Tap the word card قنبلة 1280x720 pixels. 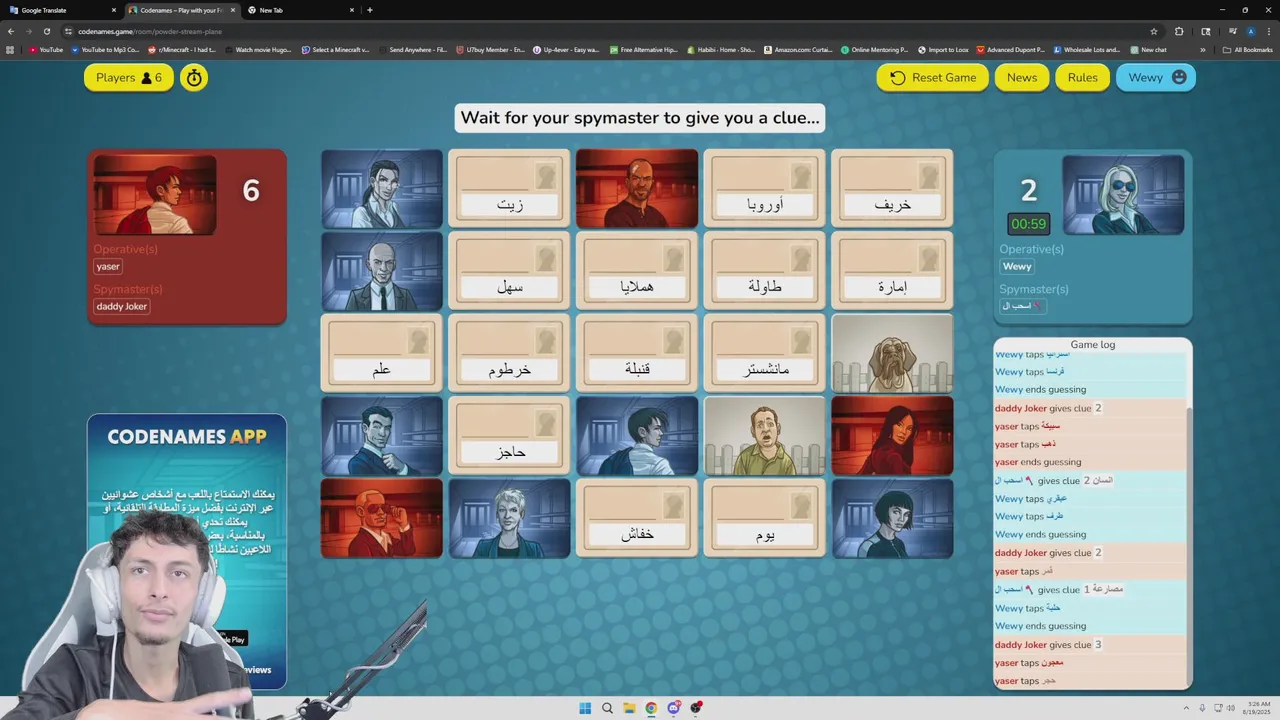(x=637, y=353)
